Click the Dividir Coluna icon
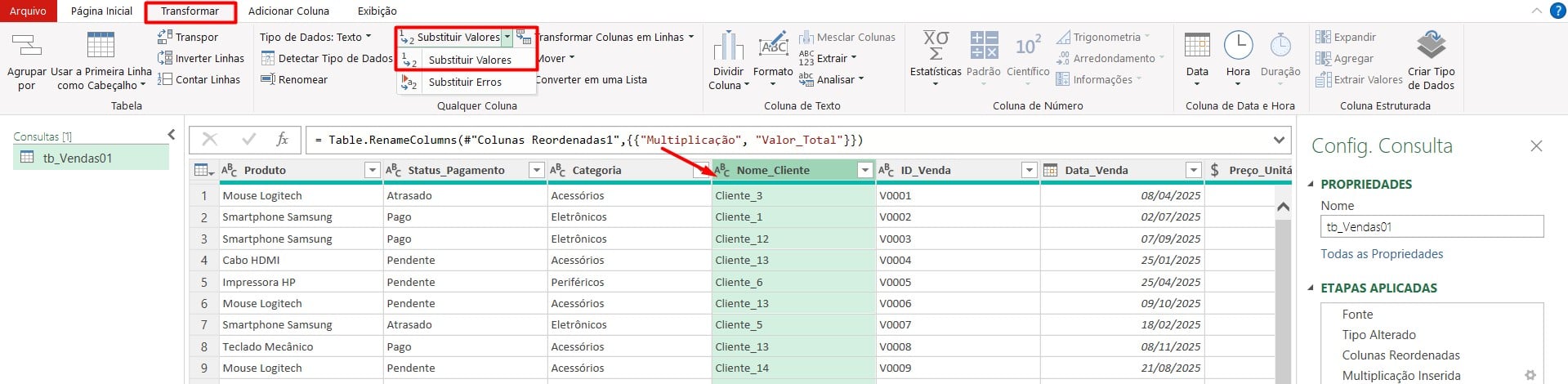The height and width of the screenshot is (384, 1568). tap(727, 46)
